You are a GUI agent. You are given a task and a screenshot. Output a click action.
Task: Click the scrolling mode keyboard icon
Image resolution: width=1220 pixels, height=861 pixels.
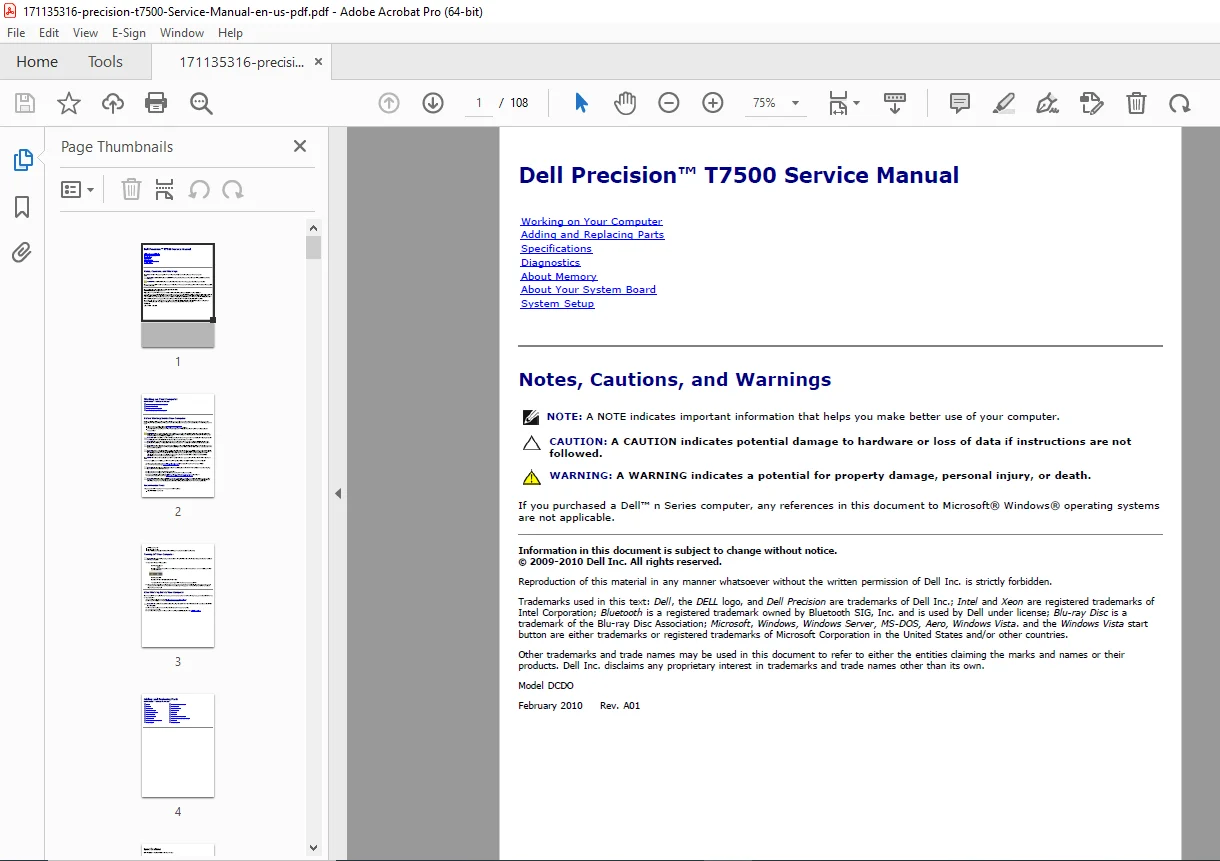pos(895,103)
